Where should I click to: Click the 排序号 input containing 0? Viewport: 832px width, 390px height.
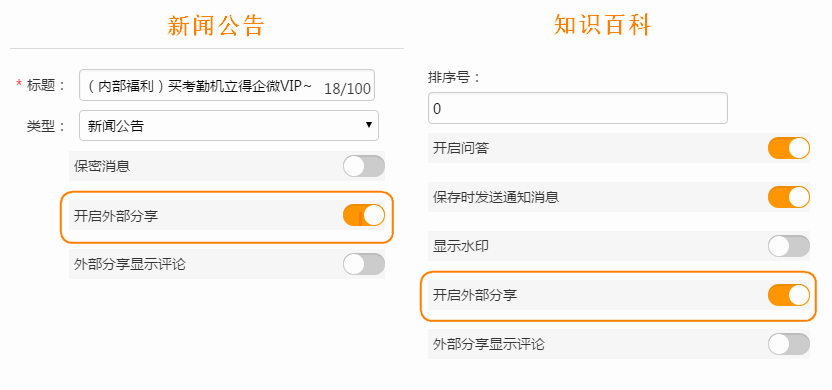point(577,108)
